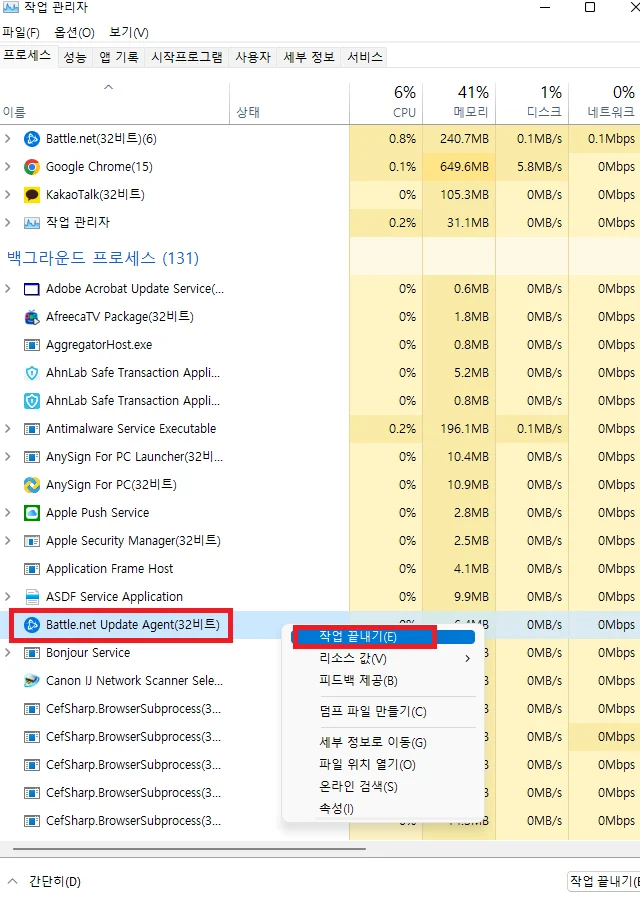This screenshot has width=640, height=902.
Task: Click the AfreecaTV Package icon
Action: click(32, 317)
